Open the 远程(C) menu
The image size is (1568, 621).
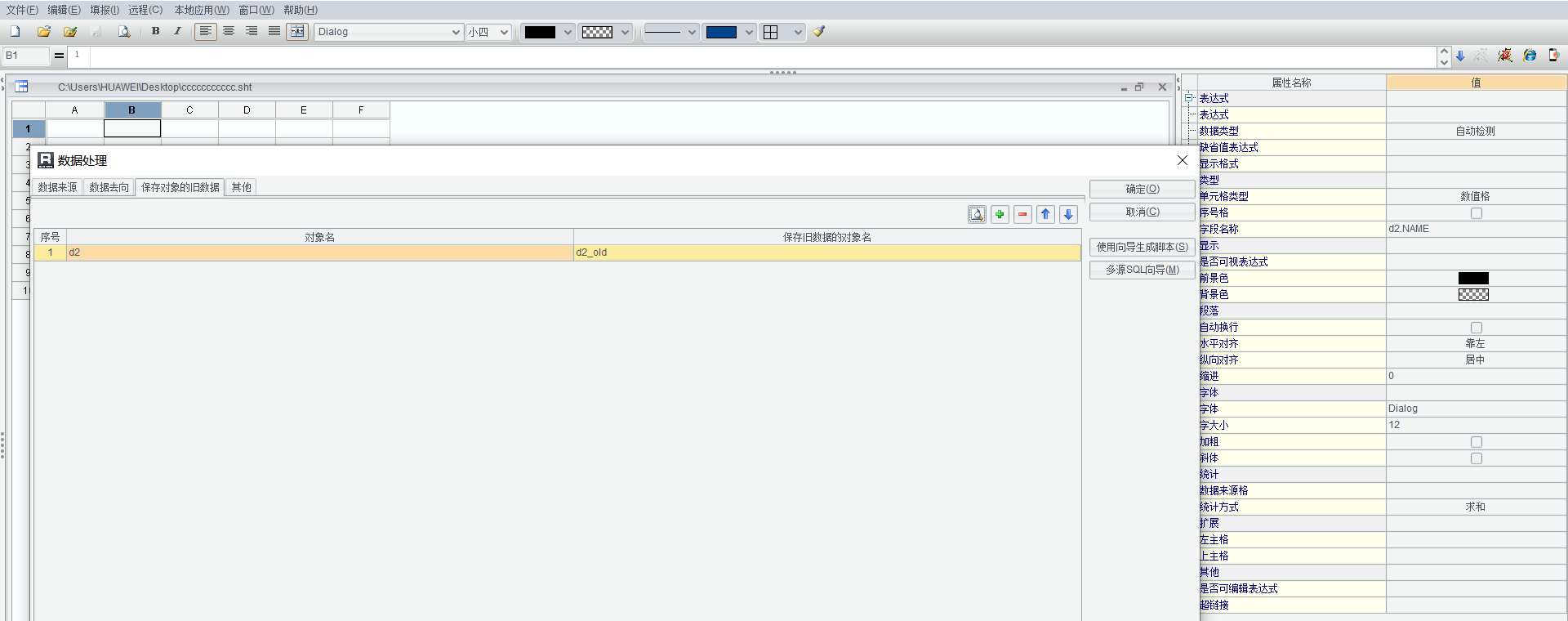click(x=145, y=10)
